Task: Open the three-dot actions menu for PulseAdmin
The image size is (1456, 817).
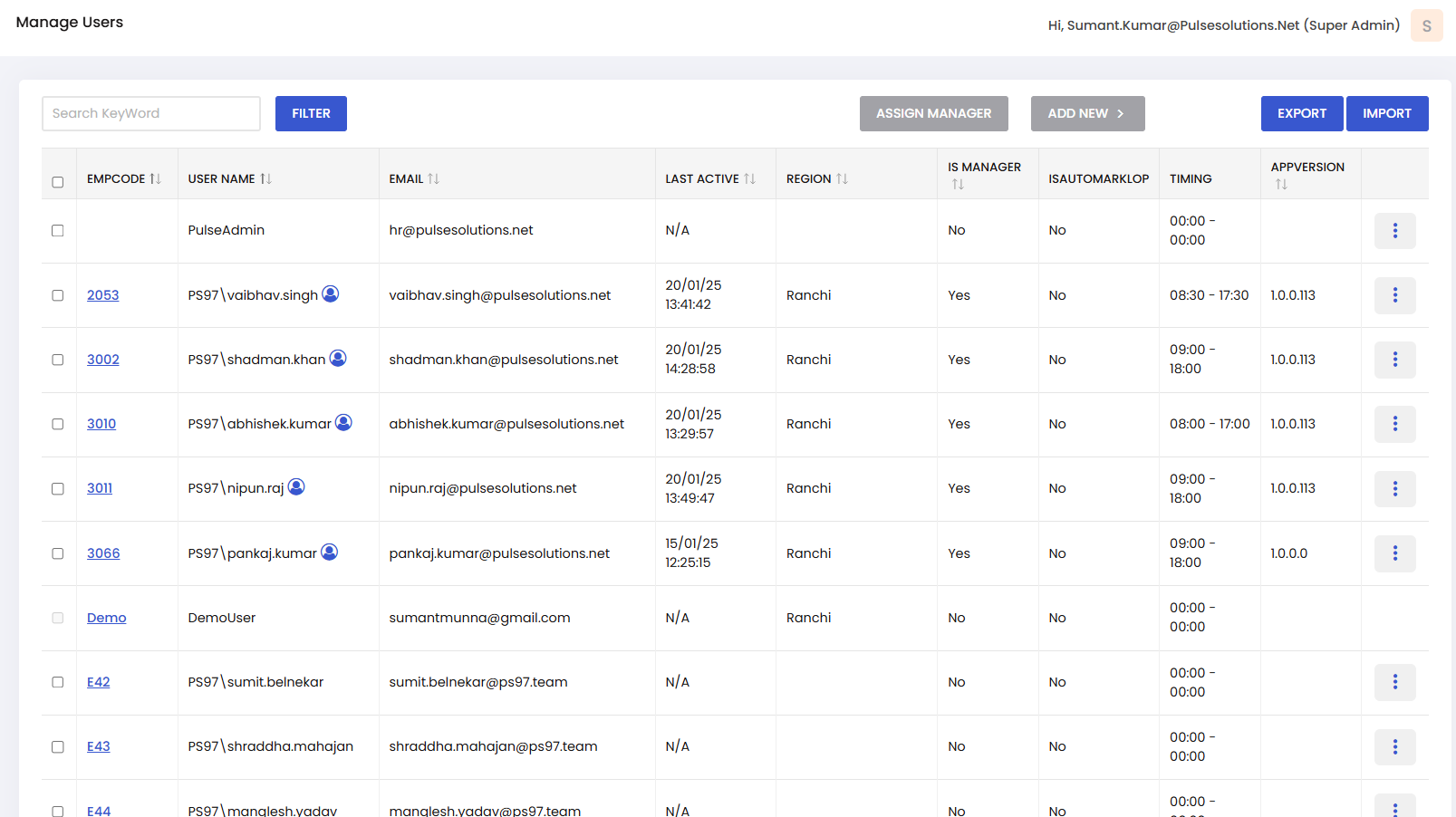Action: (x=1394, y=231)
